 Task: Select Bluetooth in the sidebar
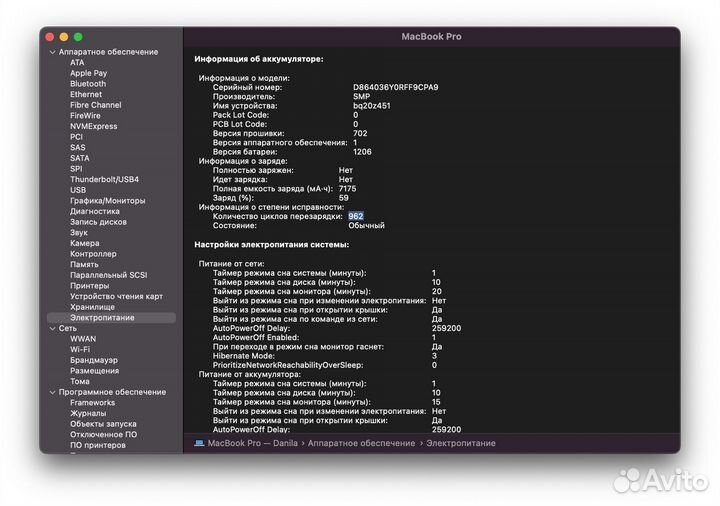[x=88, y=84]
